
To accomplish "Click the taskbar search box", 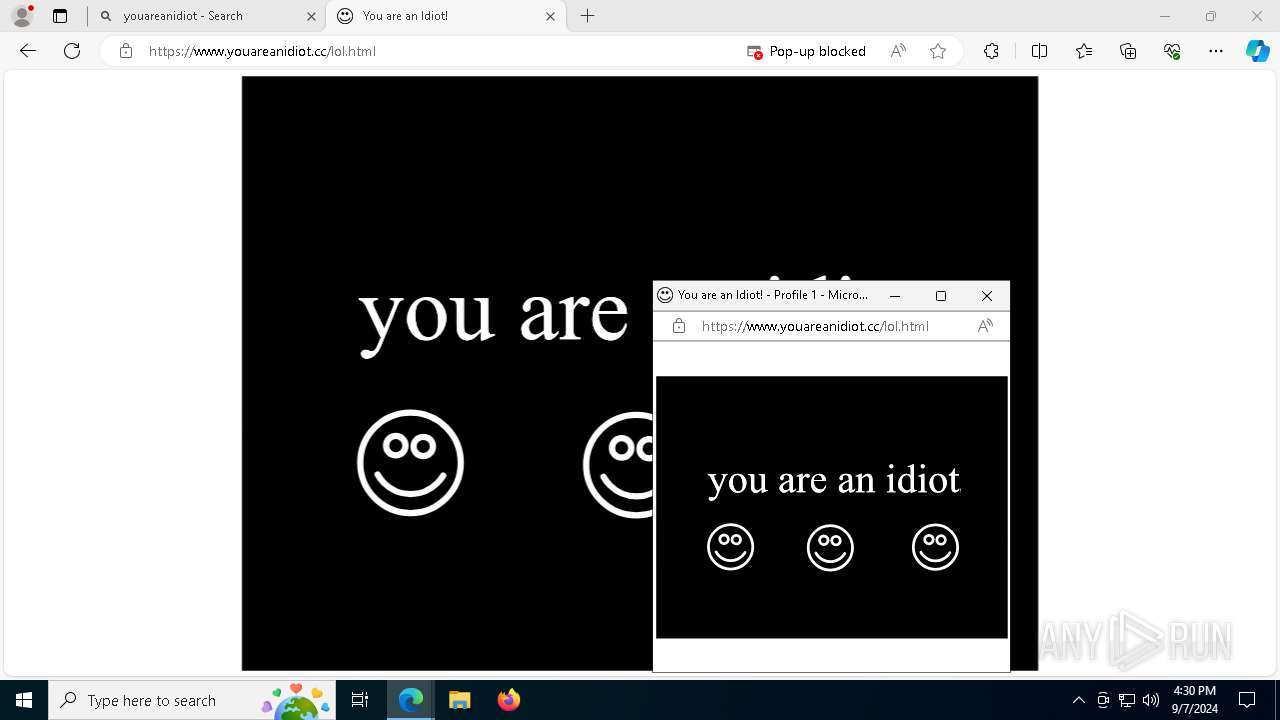I will pos(192,700).
